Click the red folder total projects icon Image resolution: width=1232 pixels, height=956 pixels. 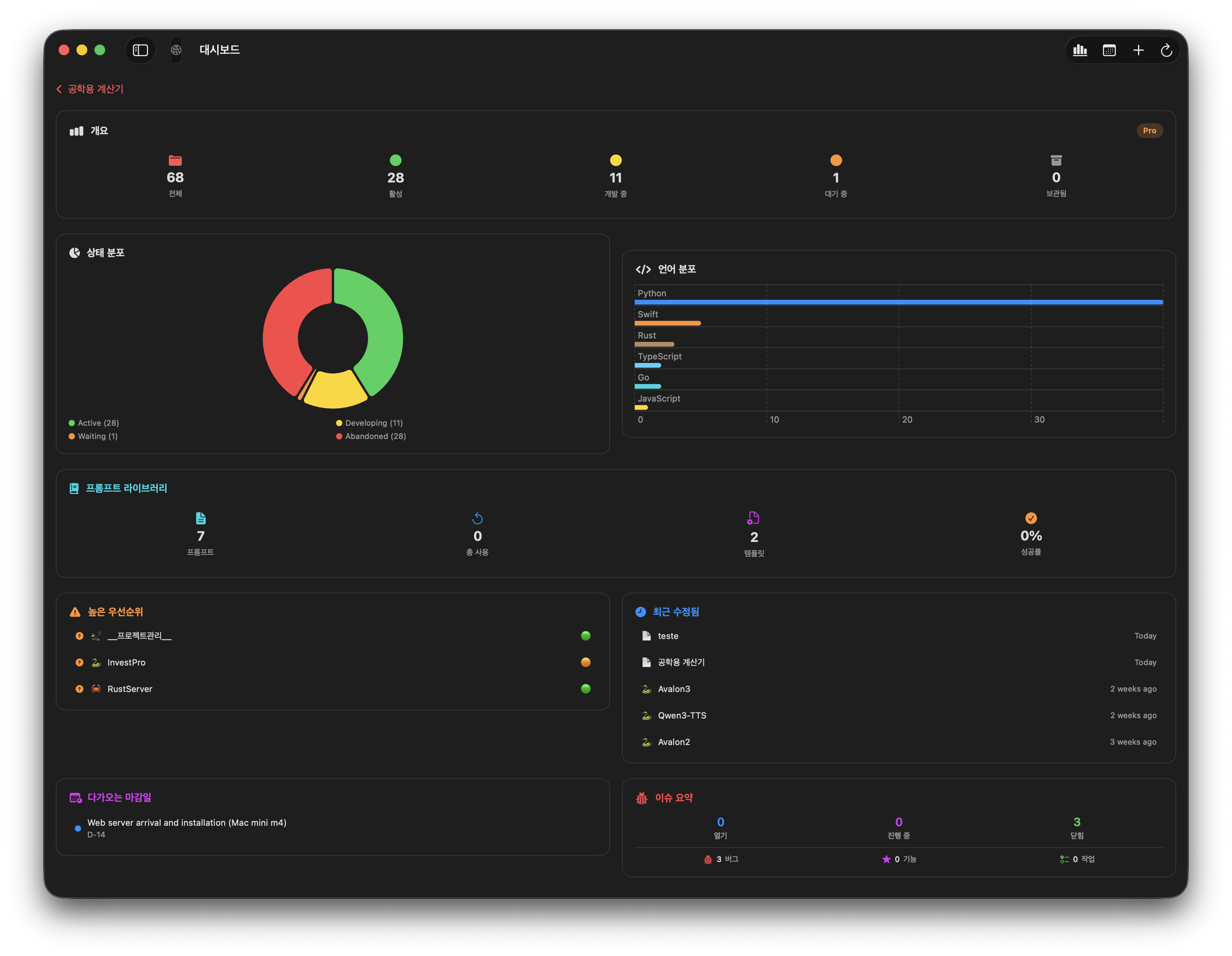point(175,160)
